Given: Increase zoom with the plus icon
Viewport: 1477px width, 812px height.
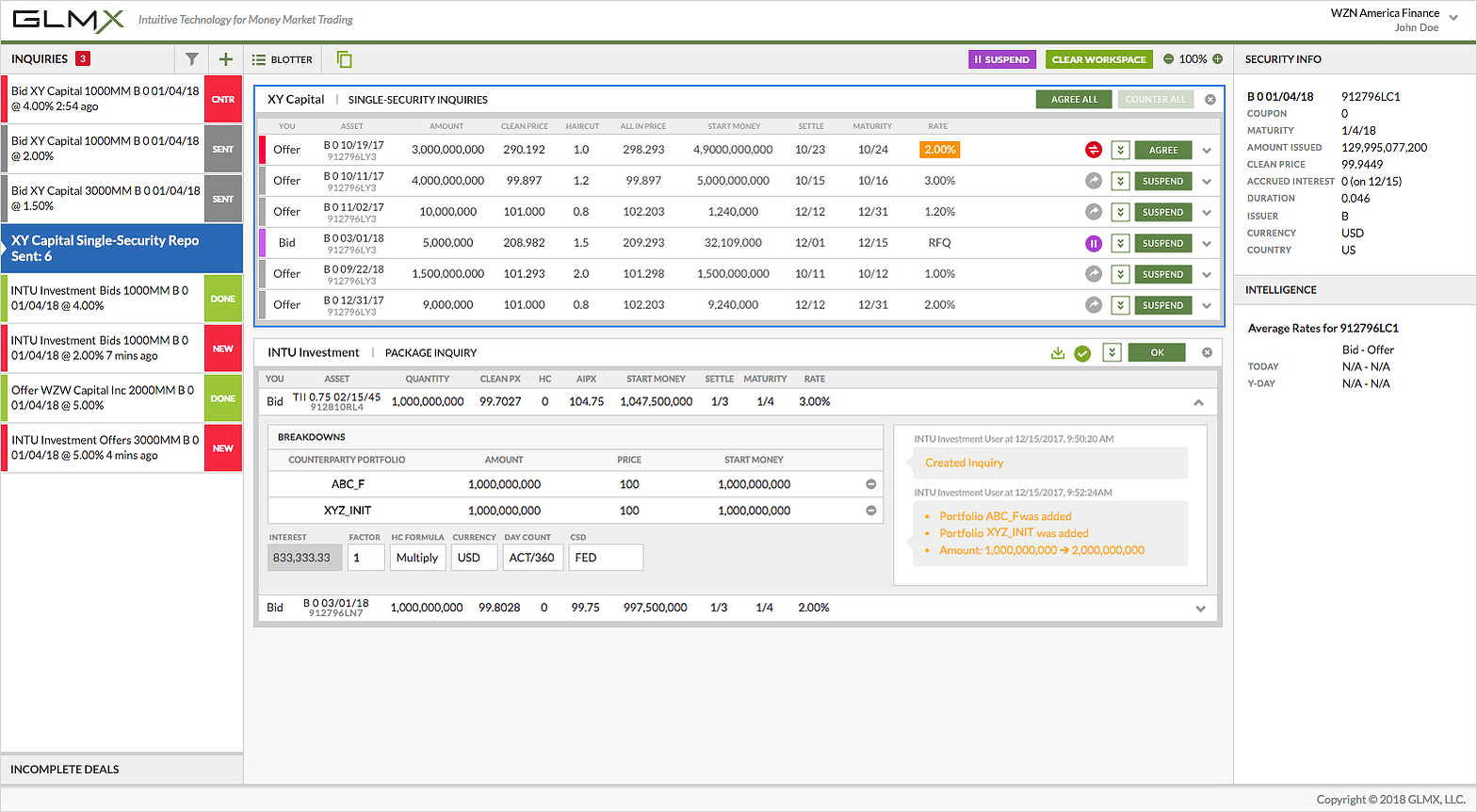Looking at the screenshot, I should point(1218,59).
